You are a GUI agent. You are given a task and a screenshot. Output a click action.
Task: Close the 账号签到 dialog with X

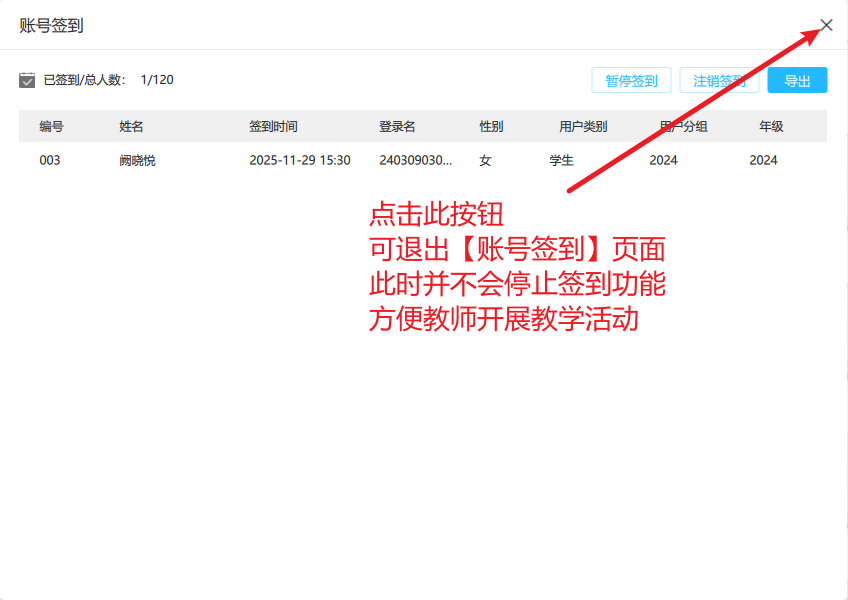[x=826, y=25]
